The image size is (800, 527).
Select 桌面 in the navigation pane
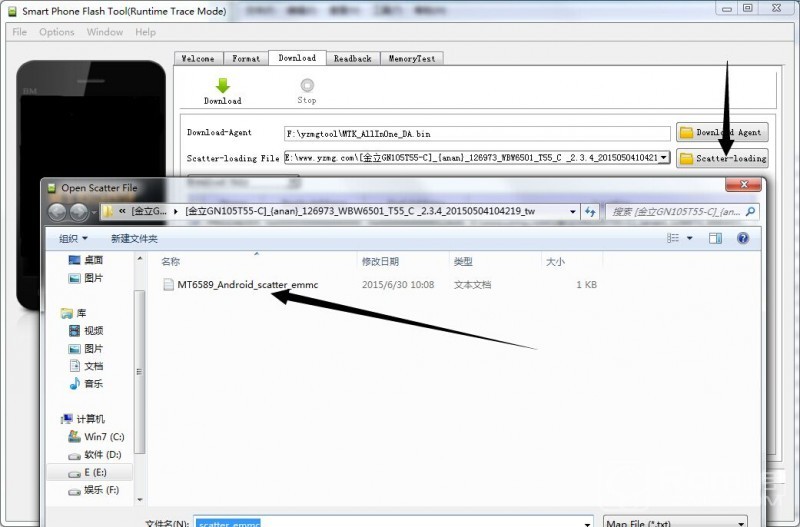(86, 260)
